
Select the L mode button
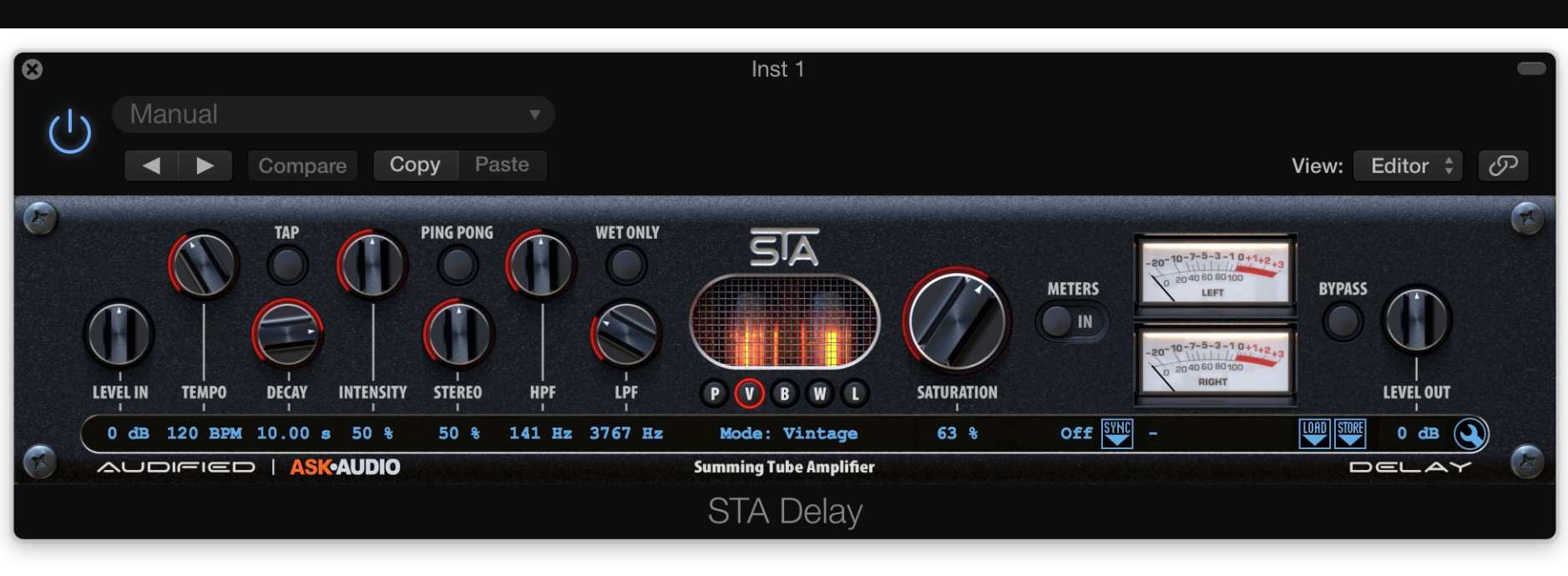tap(855, 394)
